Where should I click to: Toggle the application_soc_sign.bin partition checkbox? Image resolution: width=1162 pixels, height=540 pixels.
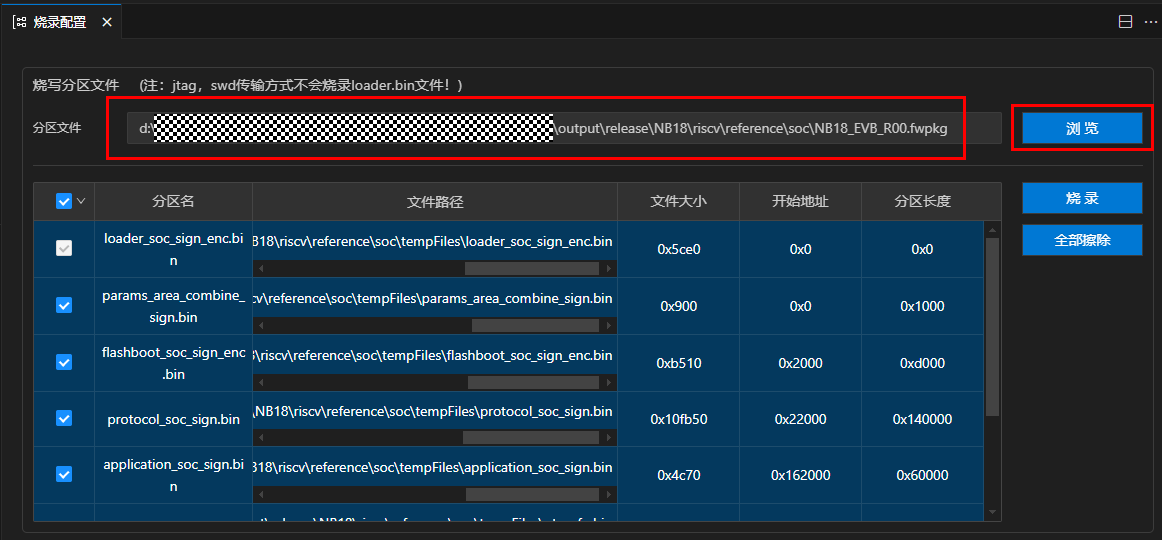(64, 475)
